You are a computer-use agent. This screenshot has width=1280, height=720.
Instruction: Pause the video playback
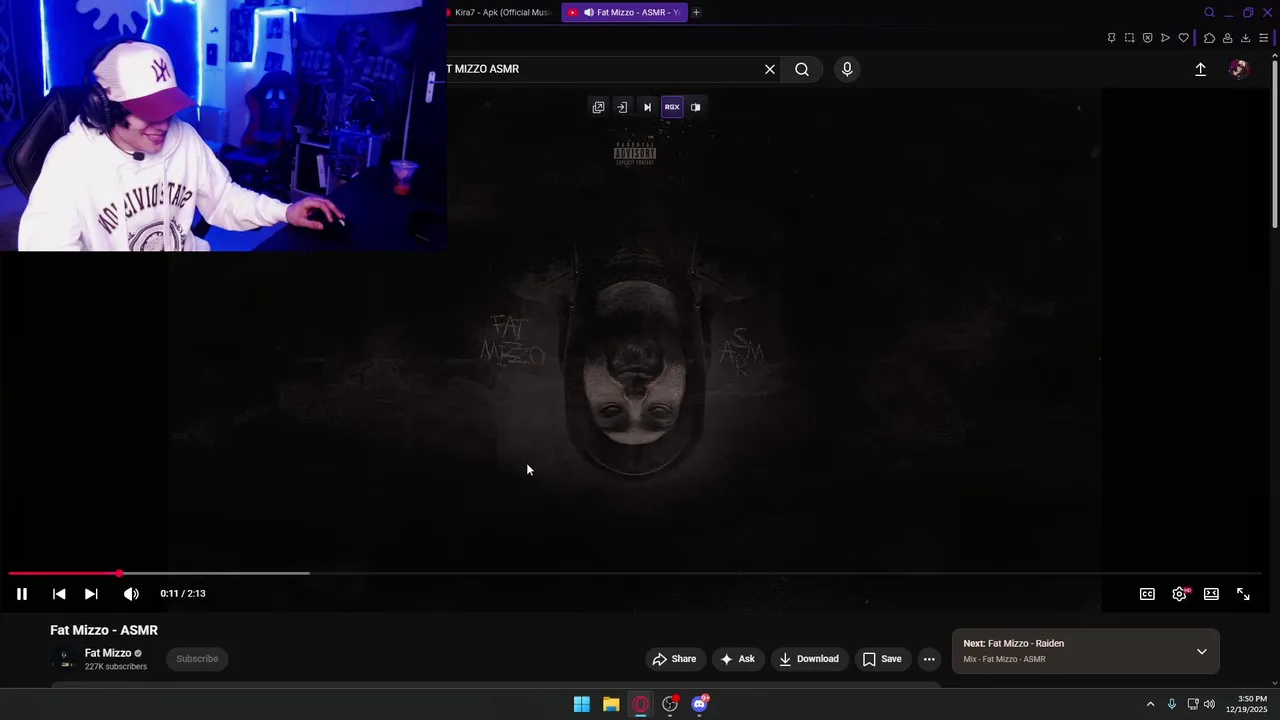click(x=21, y=594)
